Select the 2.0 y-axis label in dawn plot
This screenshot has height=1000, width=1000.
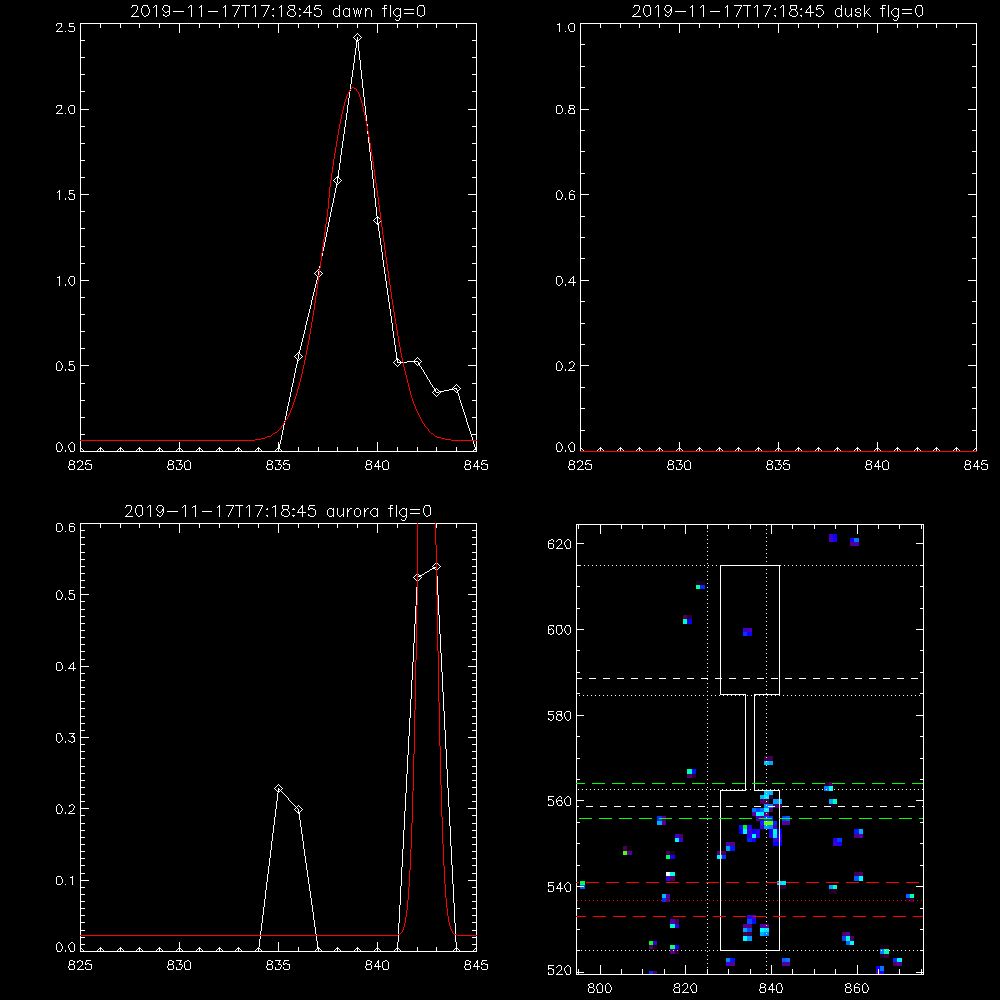point(66,110)
